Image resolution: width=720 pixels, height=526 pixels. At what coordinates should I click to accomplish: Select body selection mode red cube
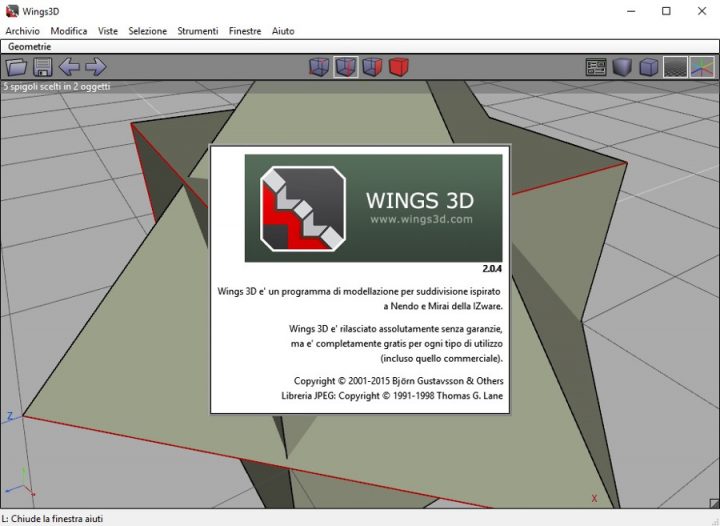(x=399, y=67)
